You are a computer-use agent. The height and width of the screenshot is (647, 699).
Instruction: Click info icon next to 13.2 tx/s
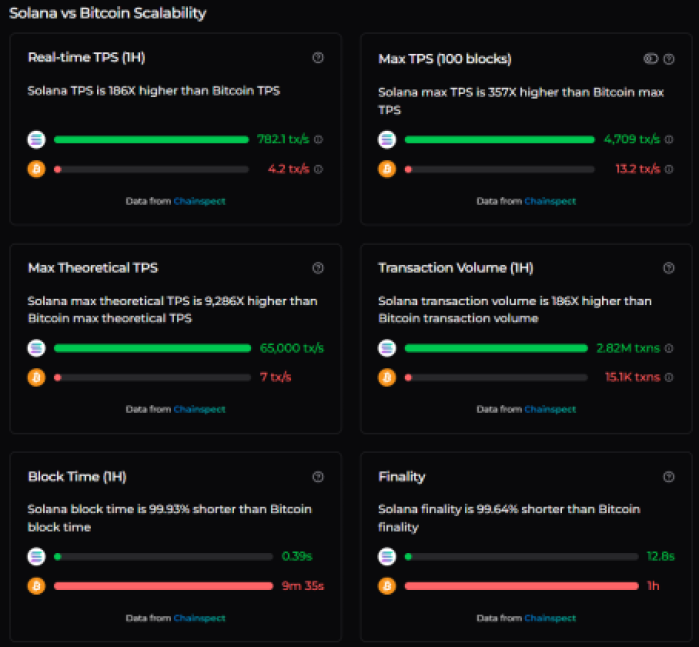[669, 169]
